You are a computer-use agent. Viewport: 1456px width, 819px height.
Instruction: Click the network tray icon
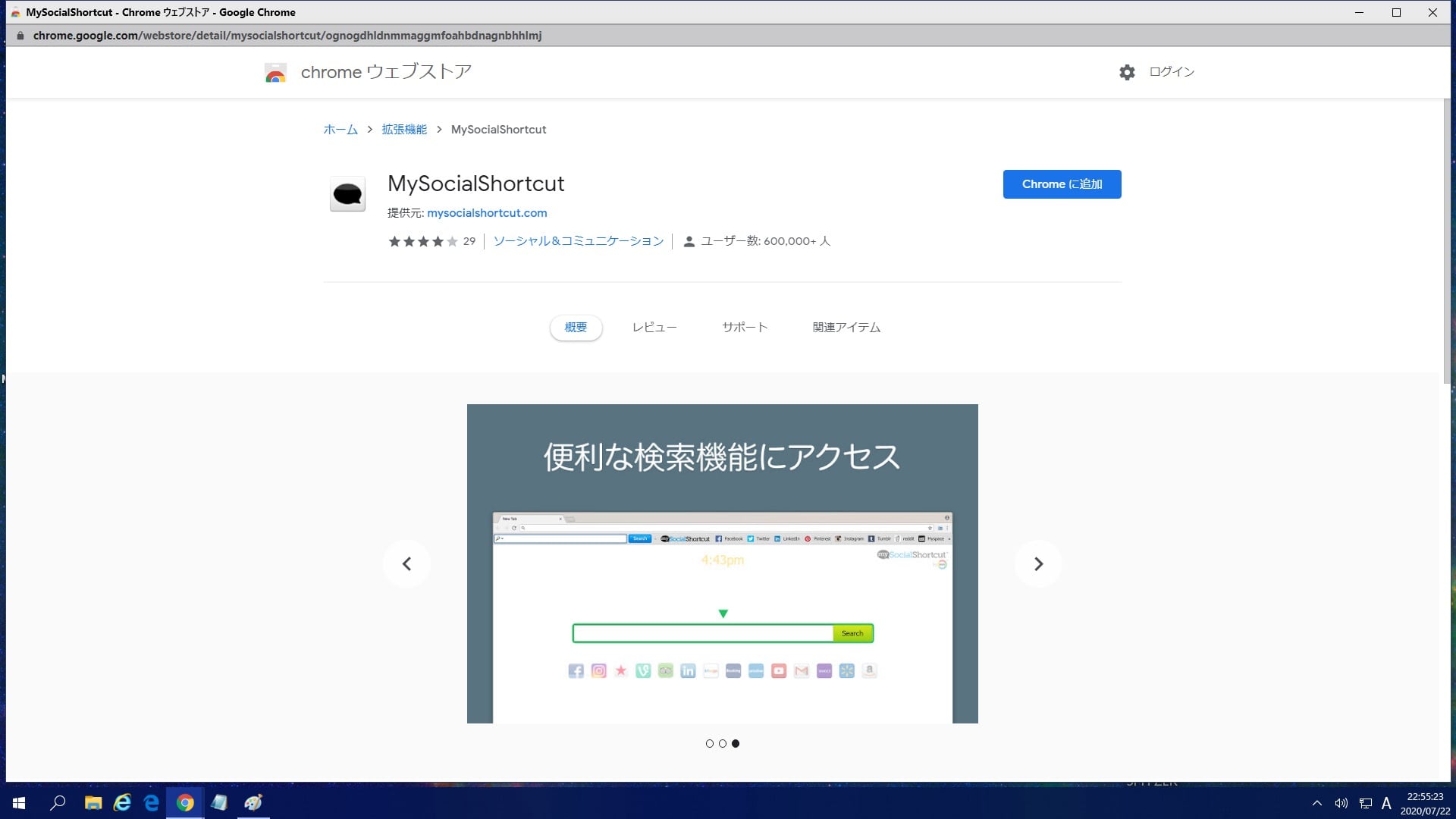1365,803
